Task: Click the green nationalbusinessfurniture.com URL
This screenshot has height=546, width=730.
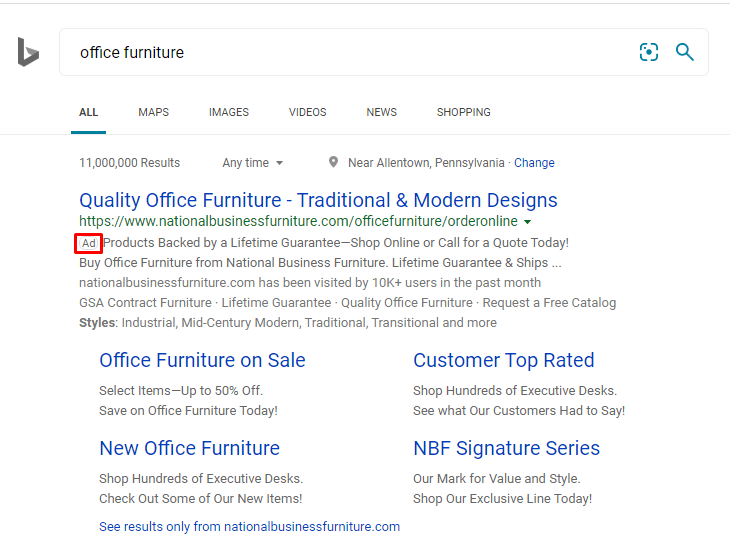Action: pyautogui.click(x=298, y=221)
